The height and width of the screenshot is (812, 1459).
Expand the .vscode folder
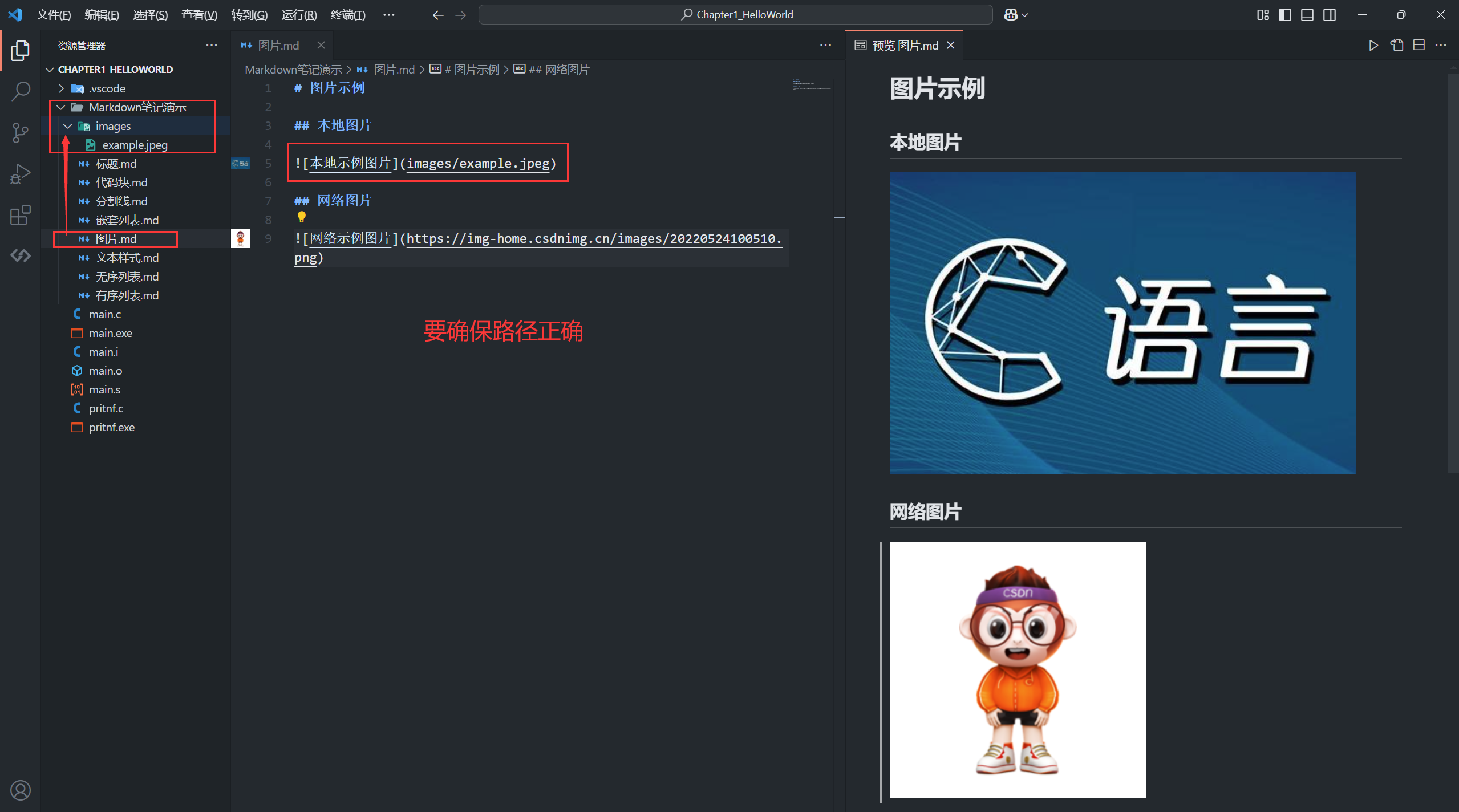107,88
